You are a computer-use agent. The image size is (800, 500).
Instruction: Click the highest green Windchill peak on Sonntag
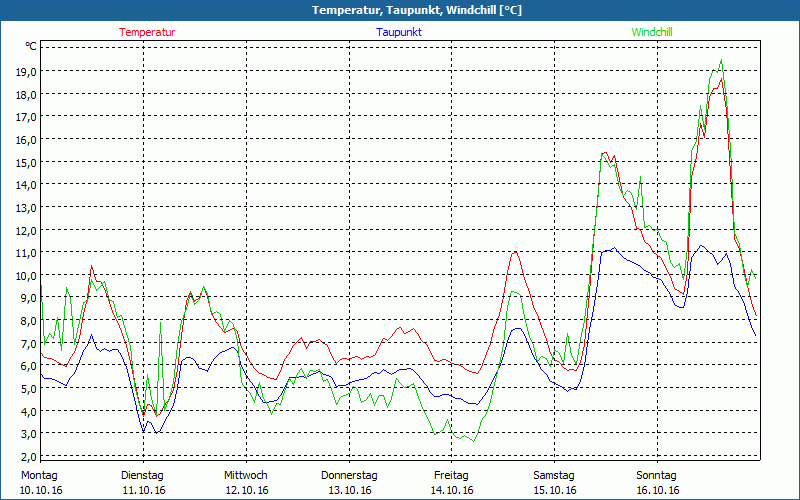coord(721,60)
